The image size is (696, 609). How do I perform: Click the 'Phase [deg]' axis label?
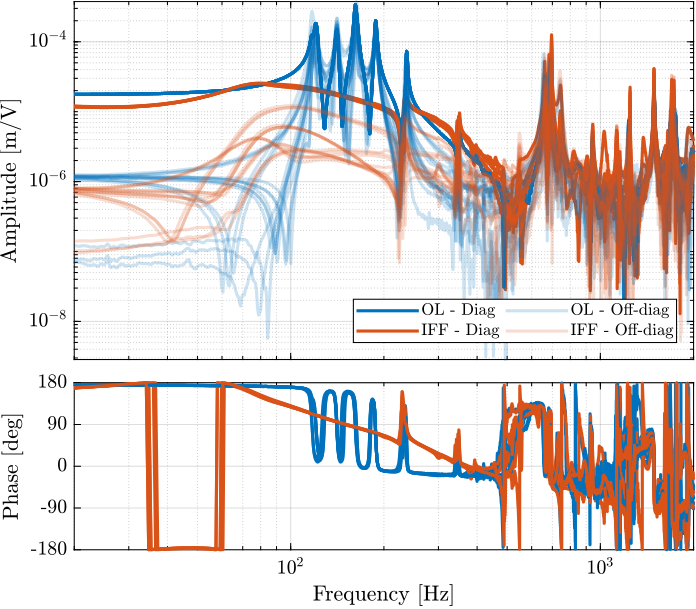click(x=10, y=467)
